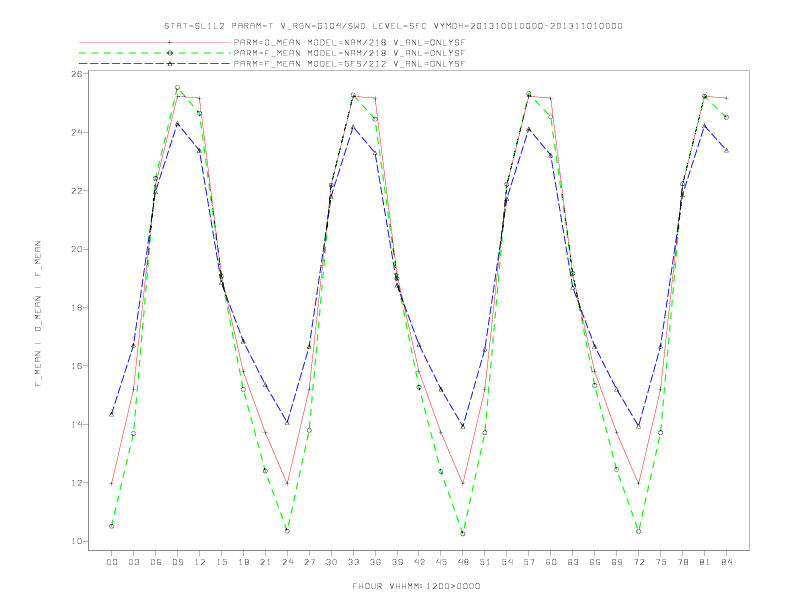Viewport: 792px width, 612px height.
Task: Click x-axis forecast hour label 60
Action: click(x=551, y=562)
